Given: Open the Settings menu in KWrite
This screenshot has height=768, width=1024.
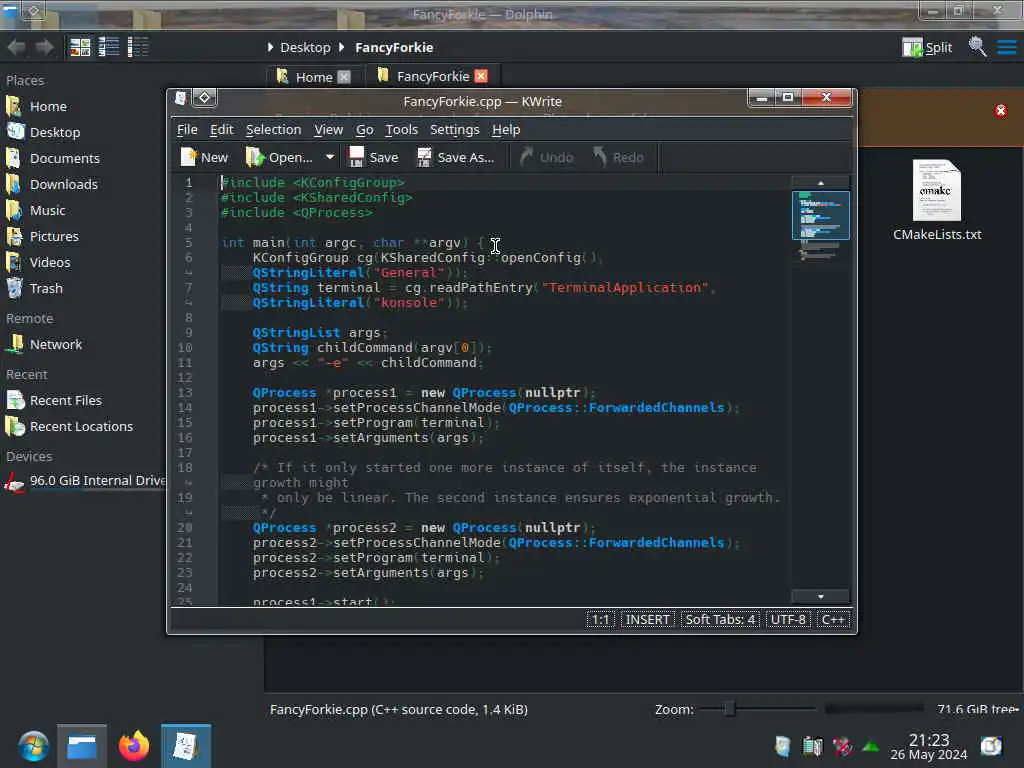Looking at the screenshot, I should point(455,129).
